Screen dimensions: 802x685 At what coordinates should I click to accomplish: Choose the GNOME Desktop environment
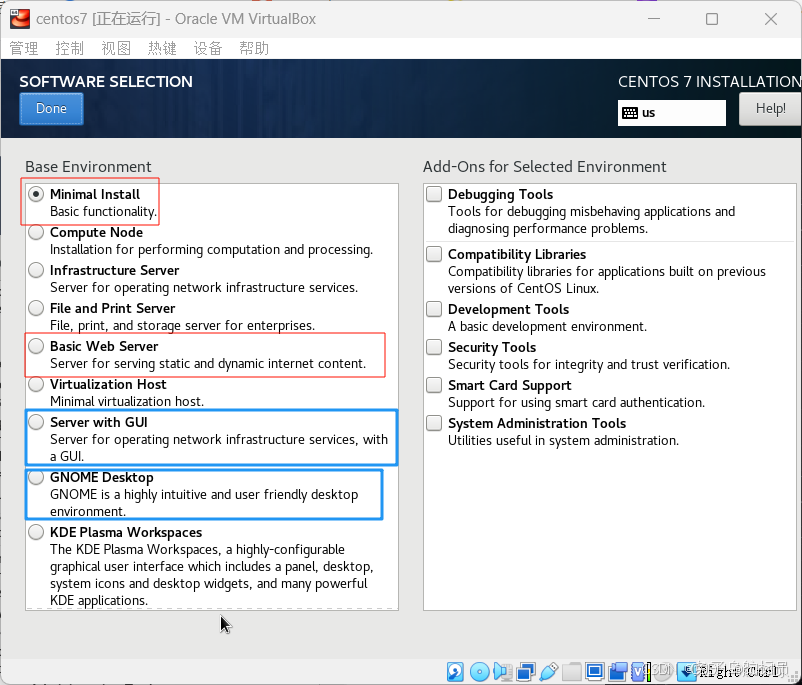36,477
